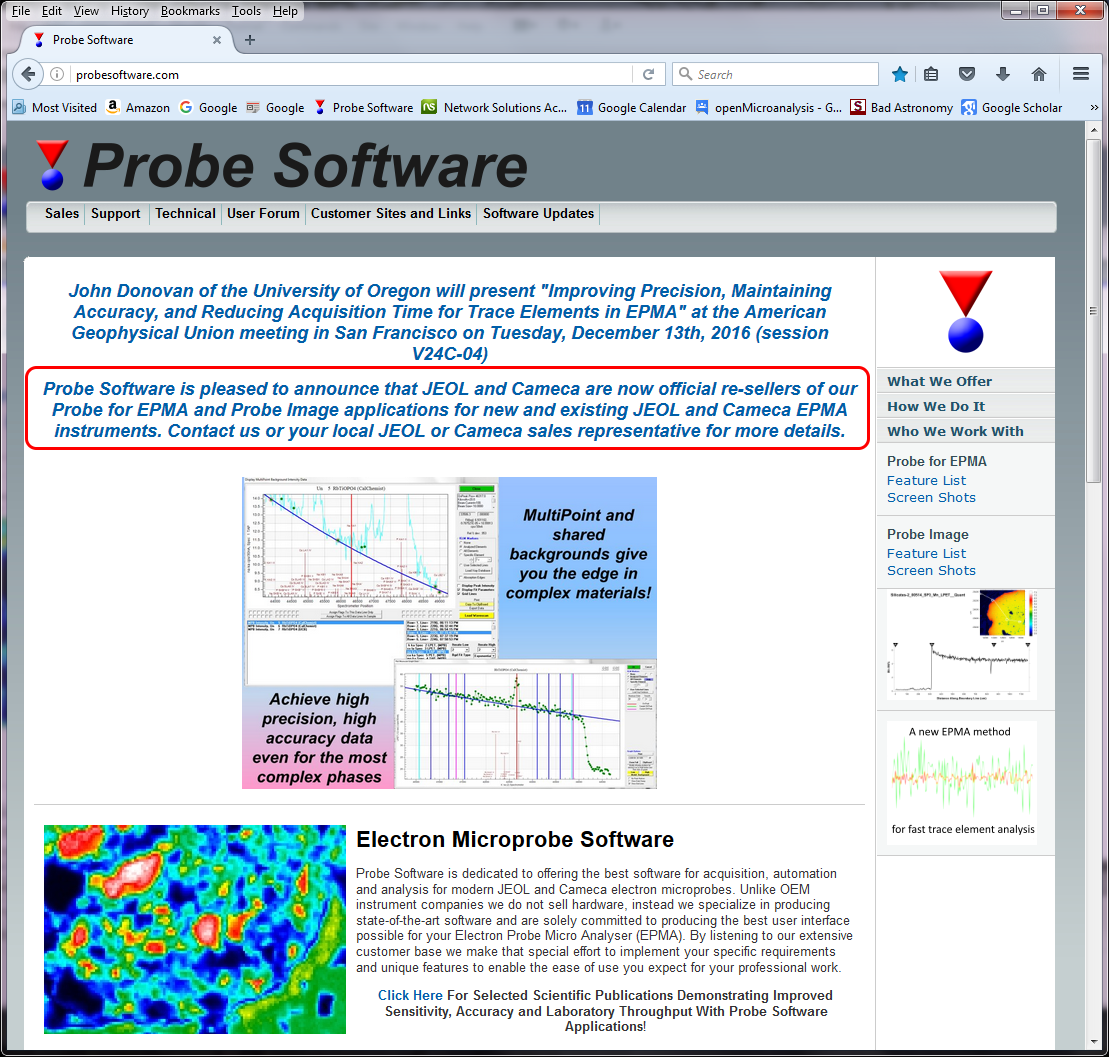This screenshot has width=1109, height=1057.
Task: Expand the bookmarks toolbar overflow chevron
Action: [1094, 108]
